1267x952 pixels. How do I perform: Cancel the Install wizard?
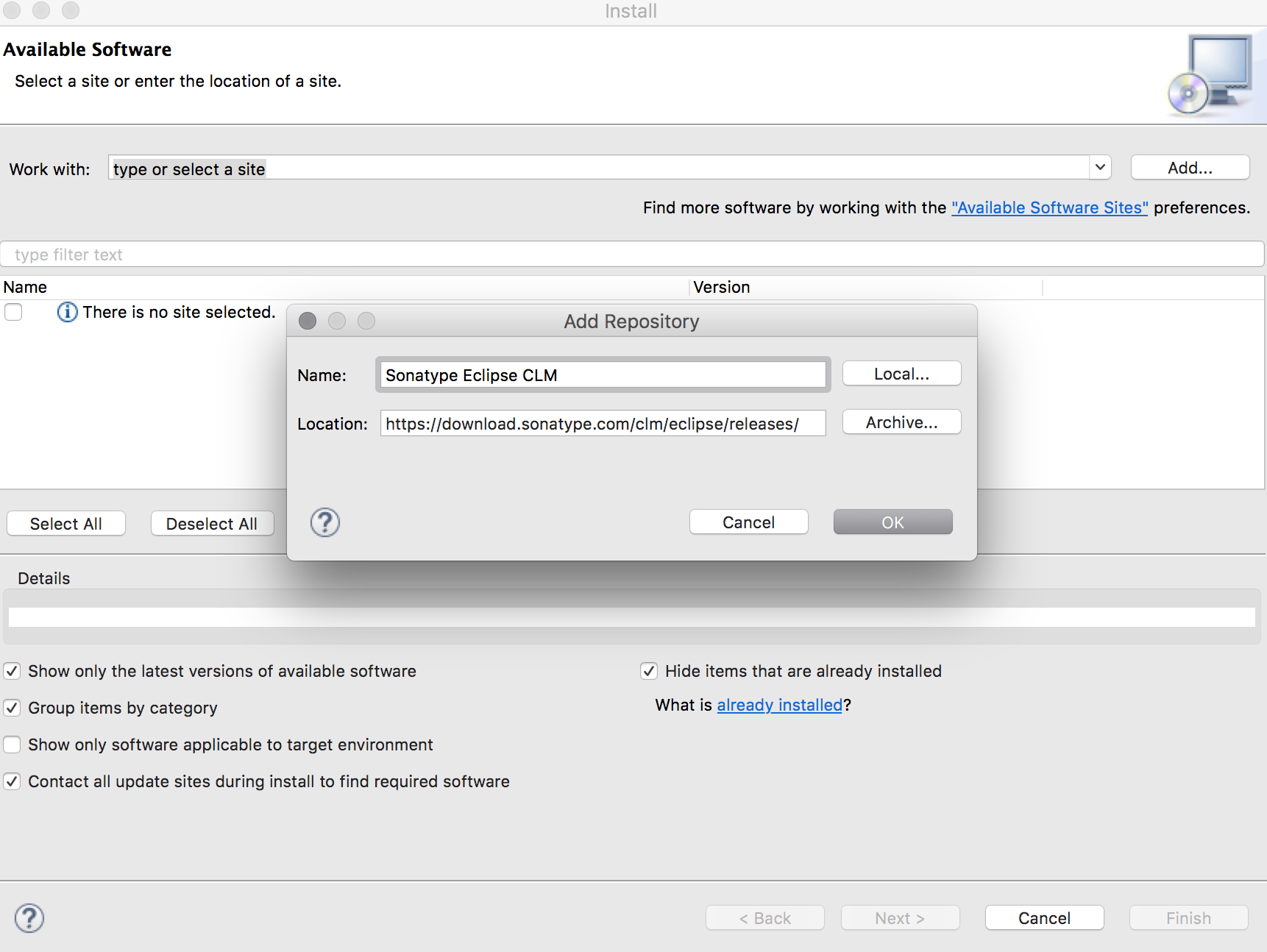point(1044,918)
